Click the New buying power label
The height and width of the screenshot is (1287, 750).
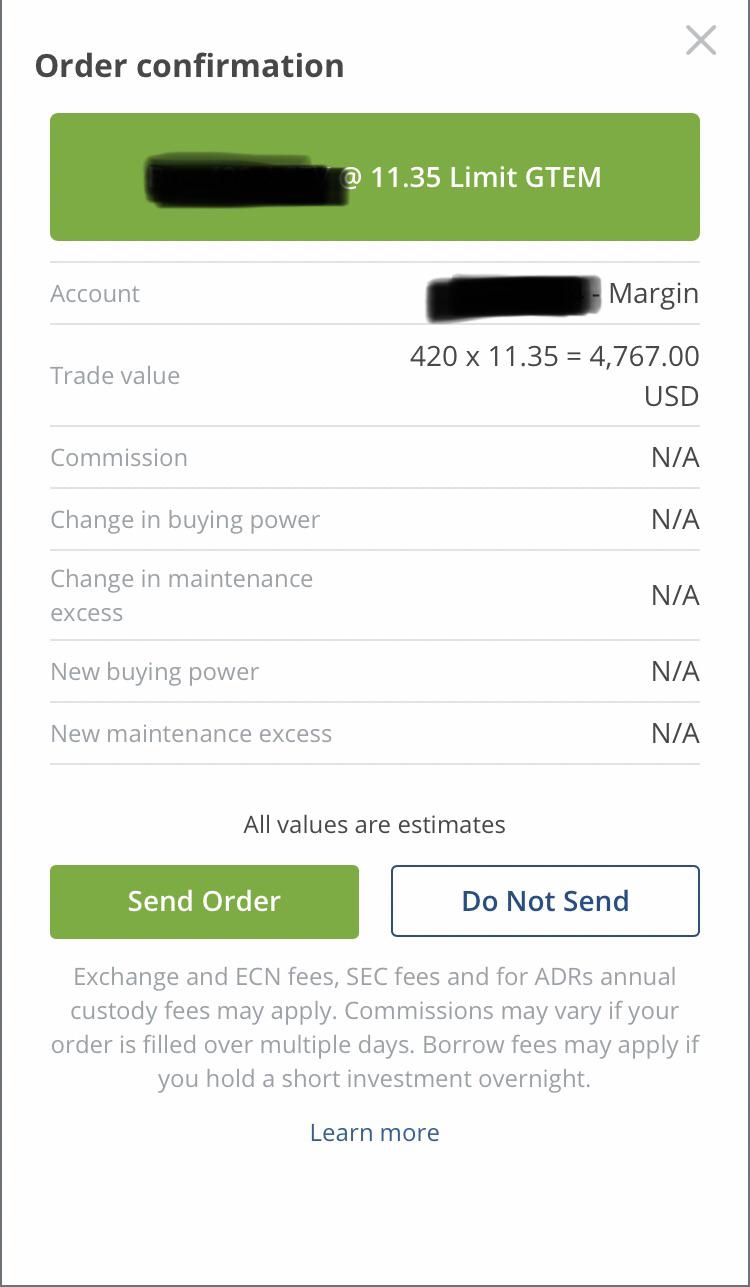[155, 671]
